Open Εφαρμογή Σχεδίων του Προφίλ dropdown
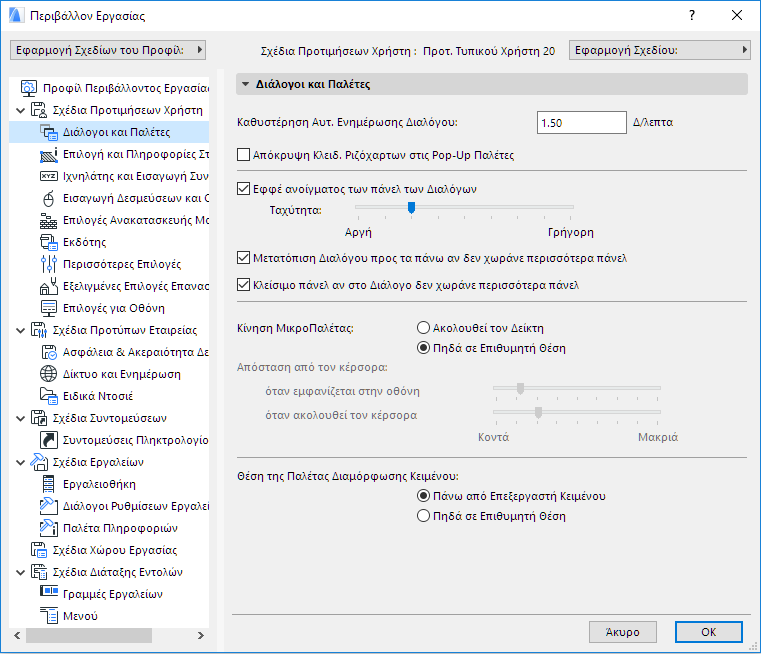 pos(108,50)
